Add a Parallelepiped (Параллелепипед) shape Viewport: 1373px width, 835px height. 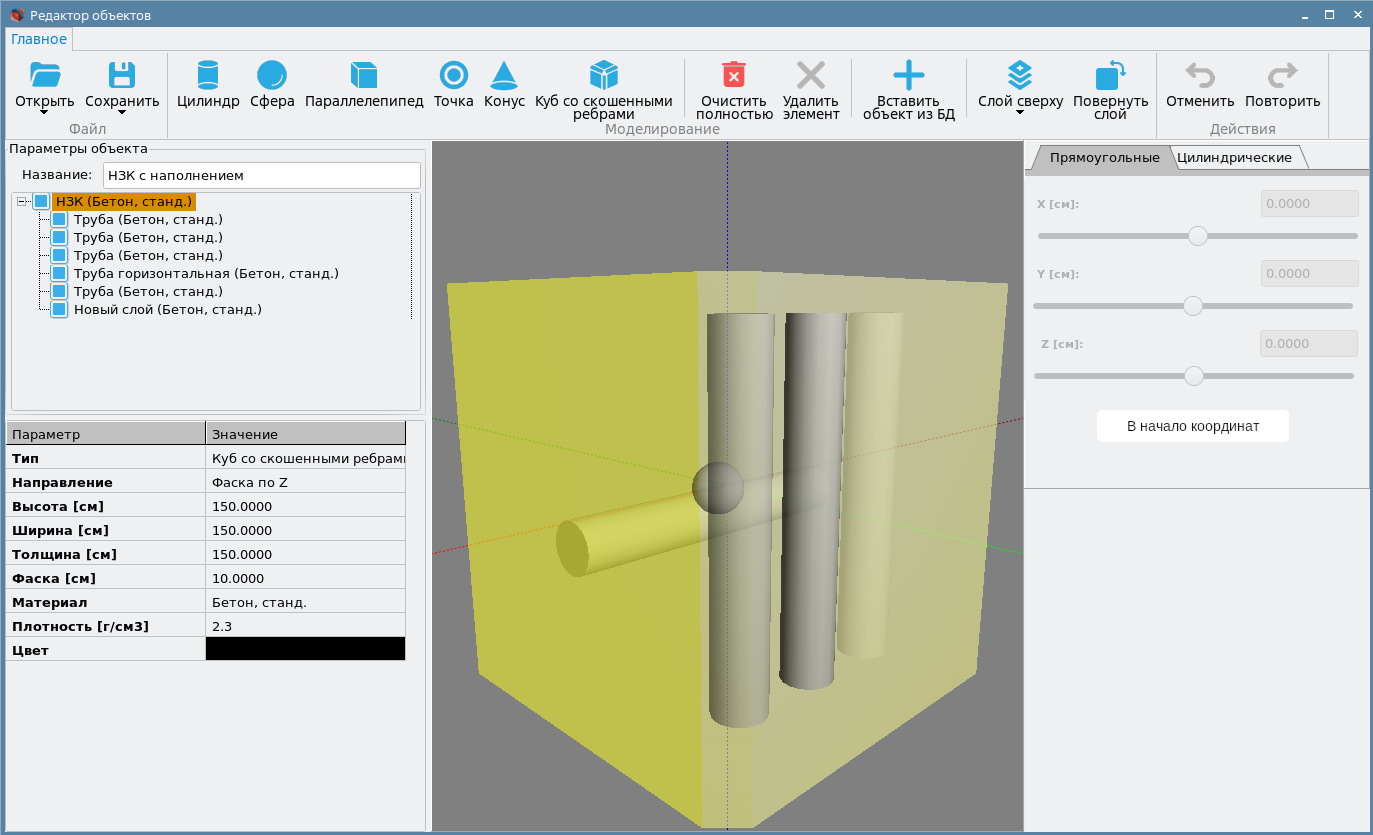[x=364, y=76]
